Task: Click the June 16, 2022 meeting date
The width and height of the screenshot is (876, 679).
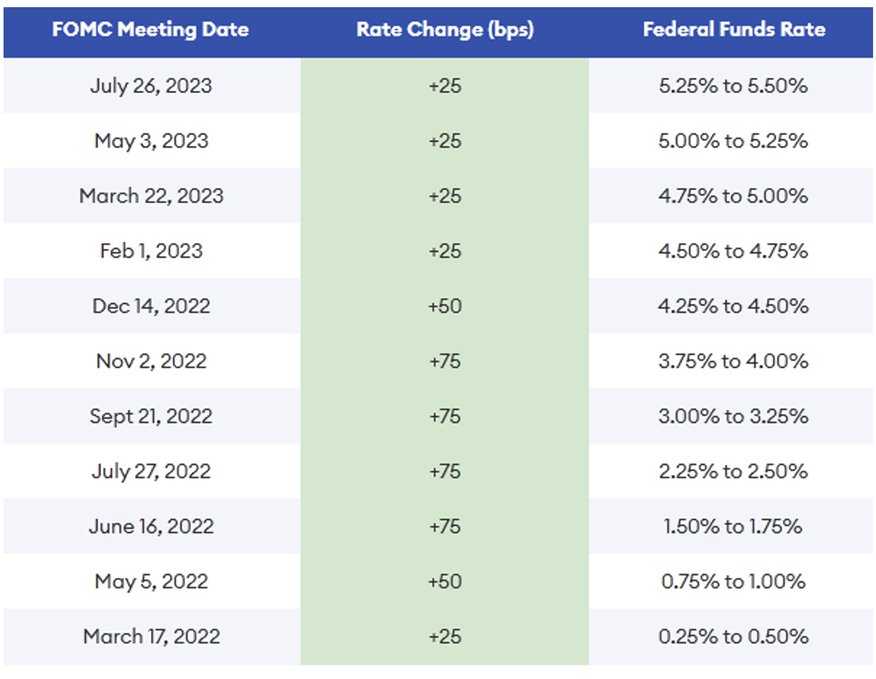Action: 152,526
